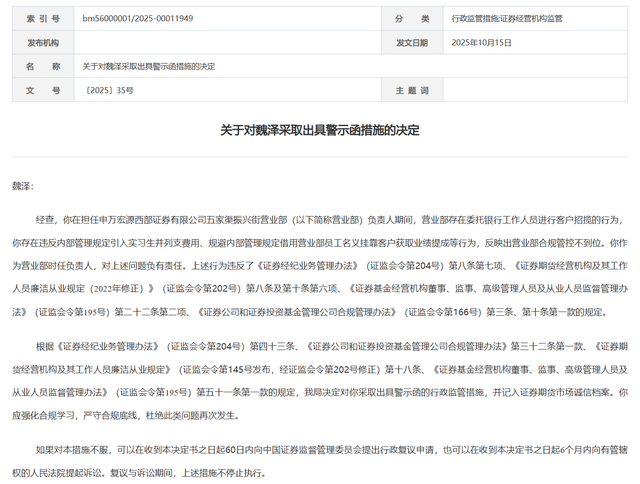Select the 名称 label cell
Image resolution: width=640 pixels, height=484 pixels.
click(43, 66)
